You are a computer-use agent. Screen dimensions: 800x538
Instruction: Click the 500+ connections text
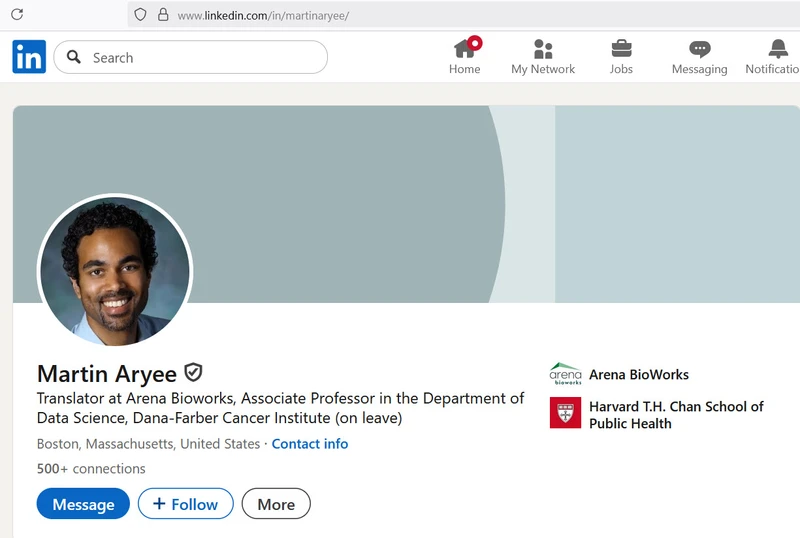pyautogui.click(x=91, y=468)
